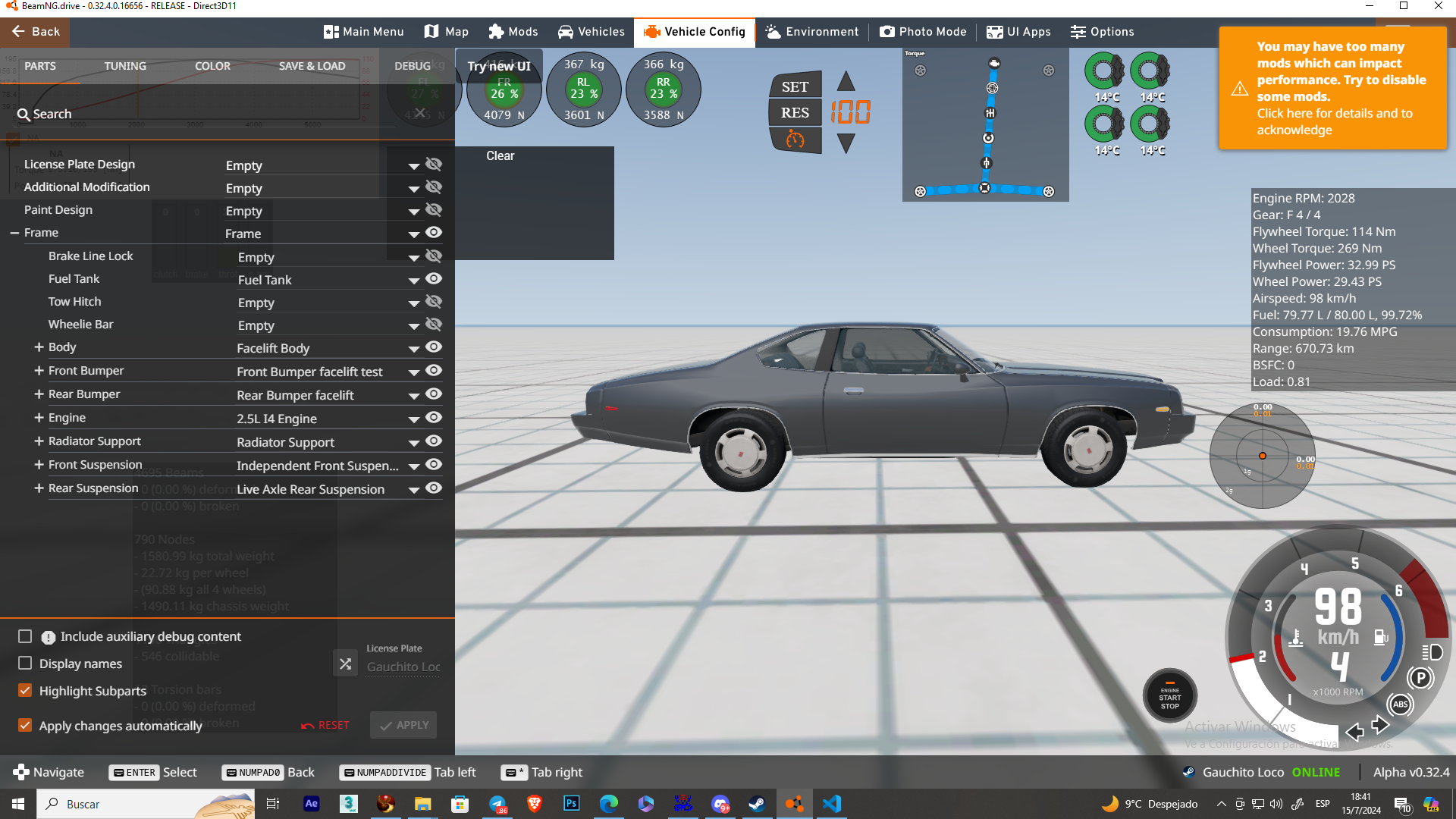Open Steam from the Windows taskbar
The width and height of the screenshot is (1456, 819).
756,804
